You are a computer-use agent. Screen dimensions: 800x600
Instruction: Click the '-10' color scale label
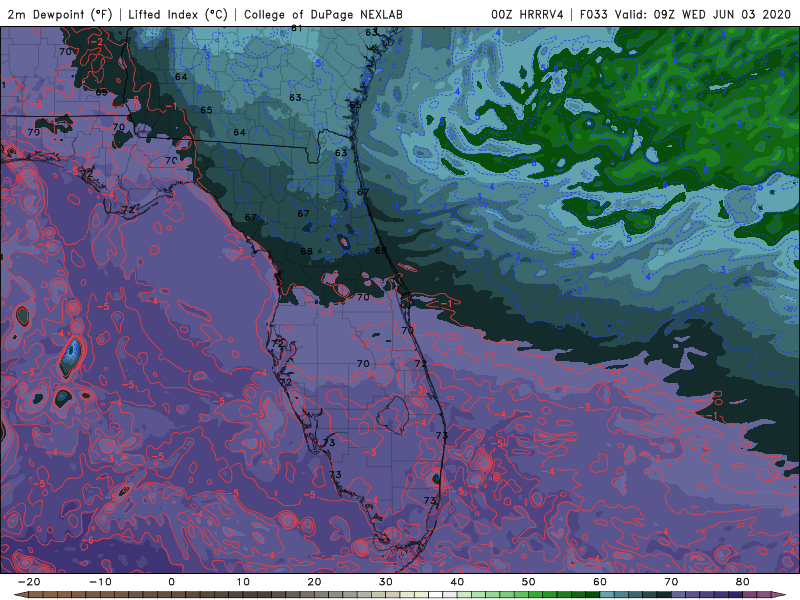(100, 582)
